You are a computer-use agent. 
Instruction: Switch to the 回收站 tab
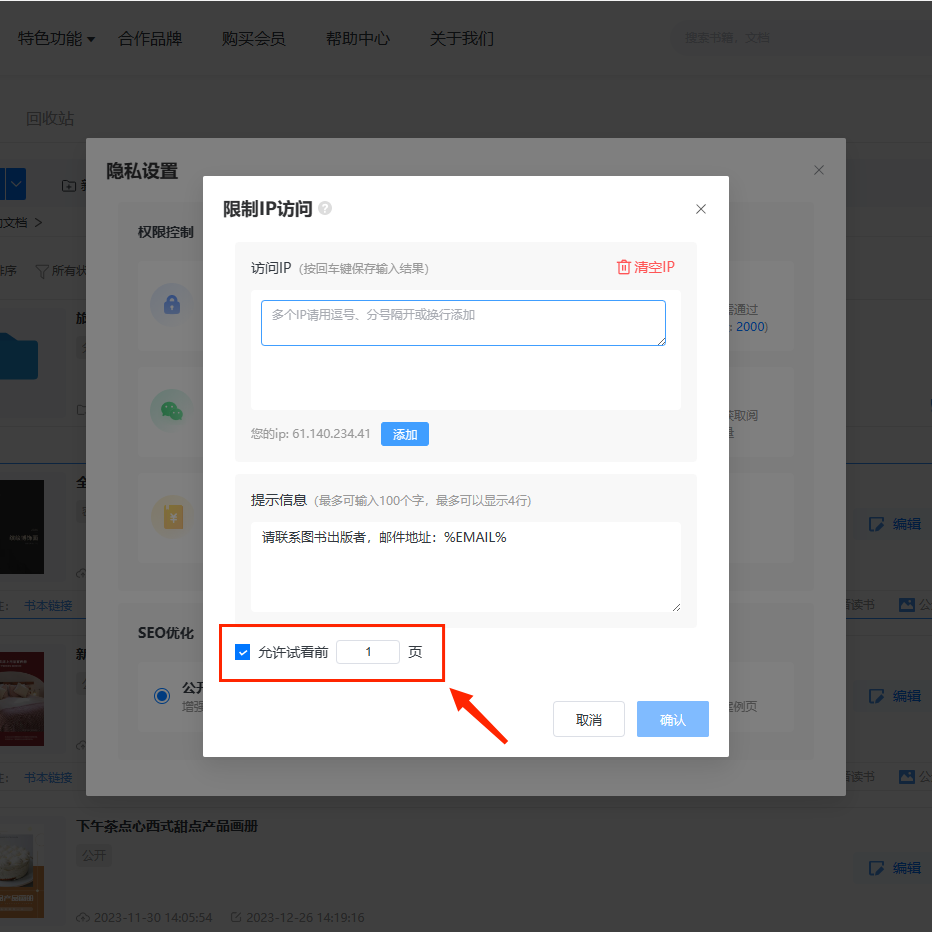point(50,118)
